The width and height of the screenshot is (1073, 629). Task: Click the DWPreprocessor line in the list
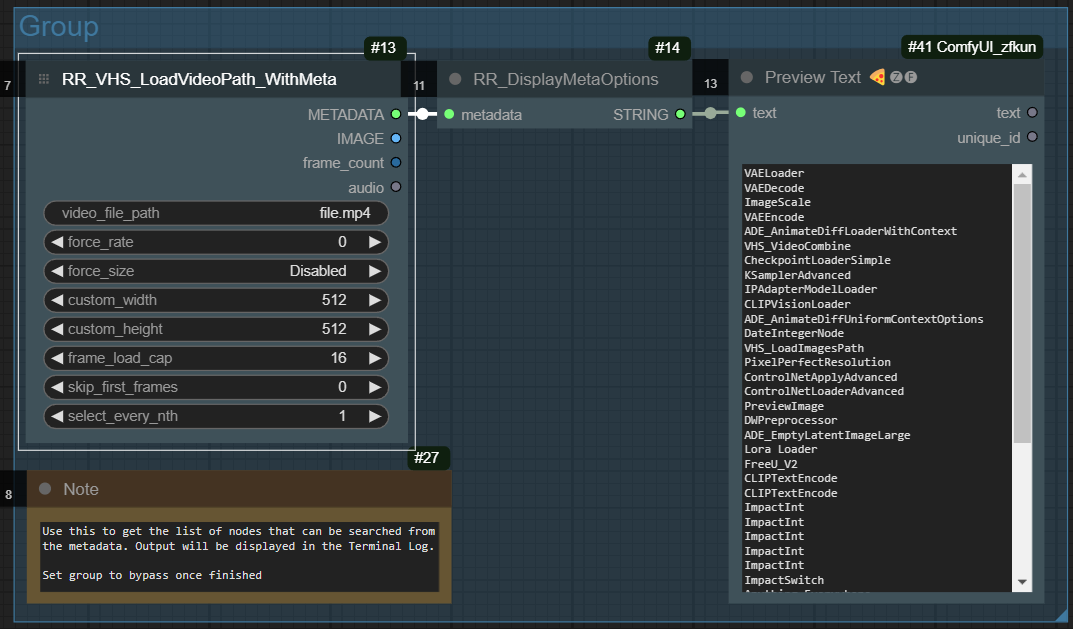[x=790, y=420]
